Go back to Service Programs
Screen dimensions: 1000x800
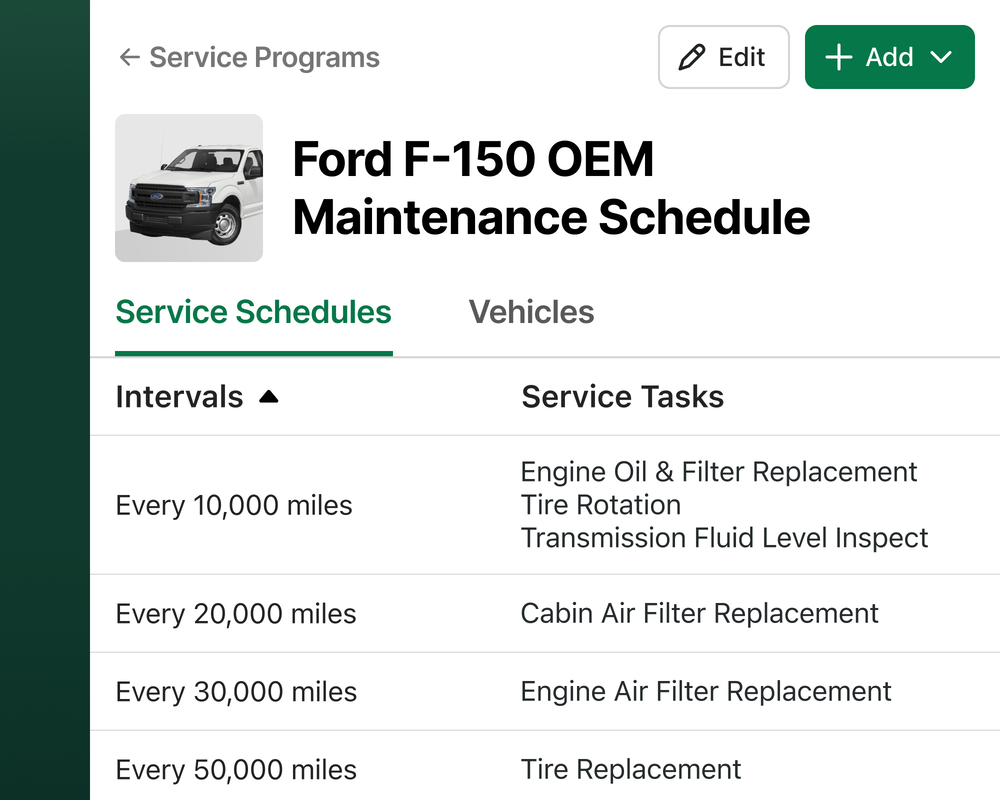[249, 57]
